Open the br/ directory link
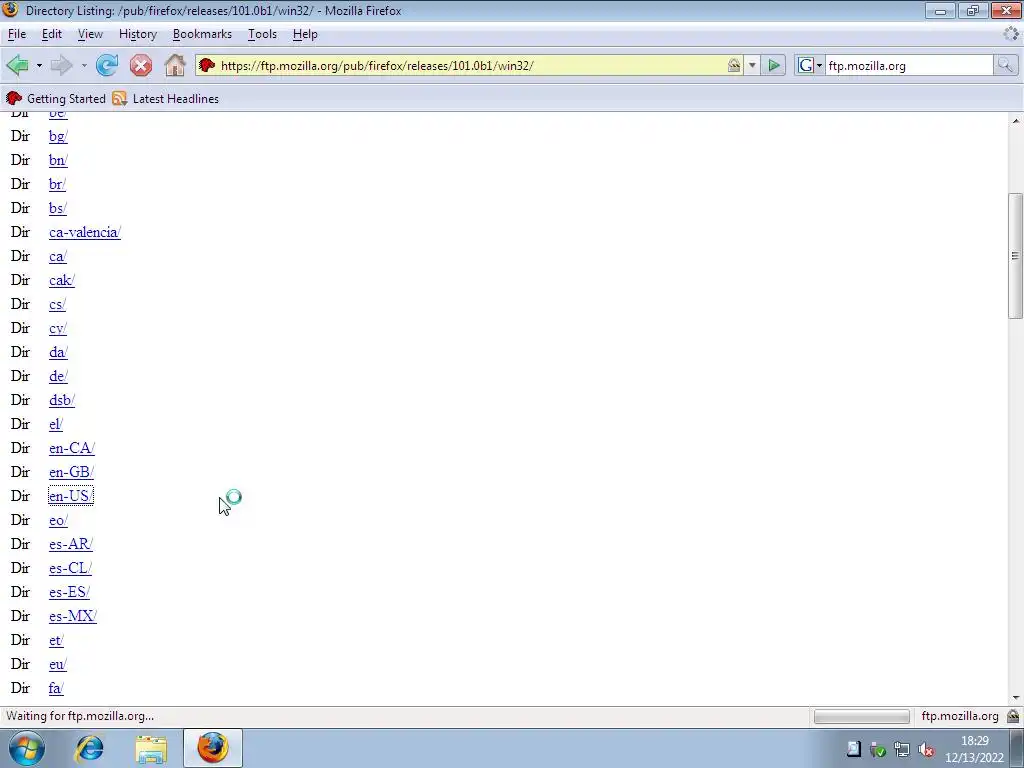The image size is (1024, 768). tap(57, 184)
